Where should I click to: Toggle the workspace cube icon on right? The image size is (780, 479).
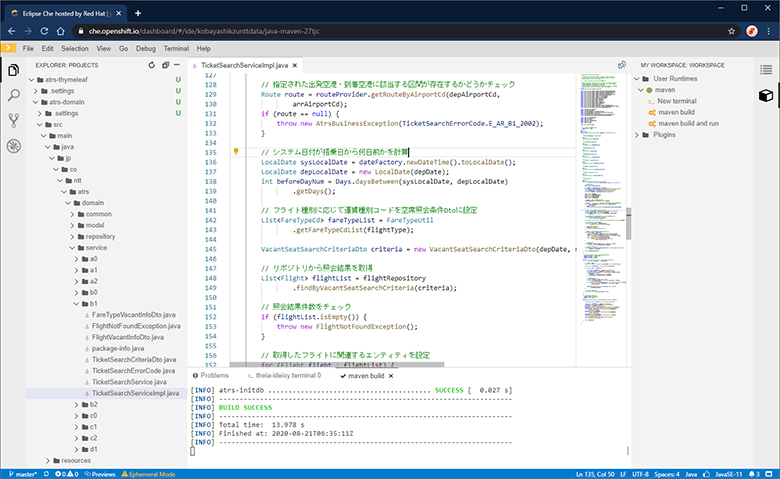766,95
